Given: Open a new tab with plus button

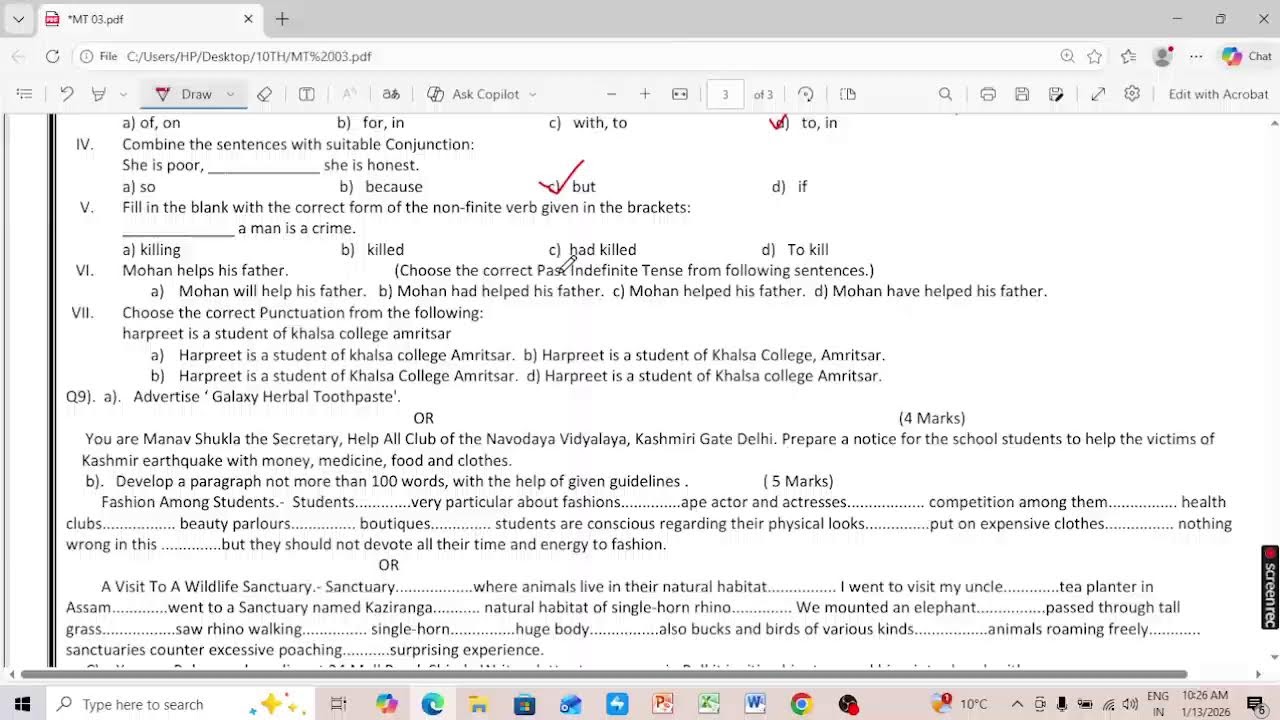Looking at the screenshot, I should tap(282, 19).
